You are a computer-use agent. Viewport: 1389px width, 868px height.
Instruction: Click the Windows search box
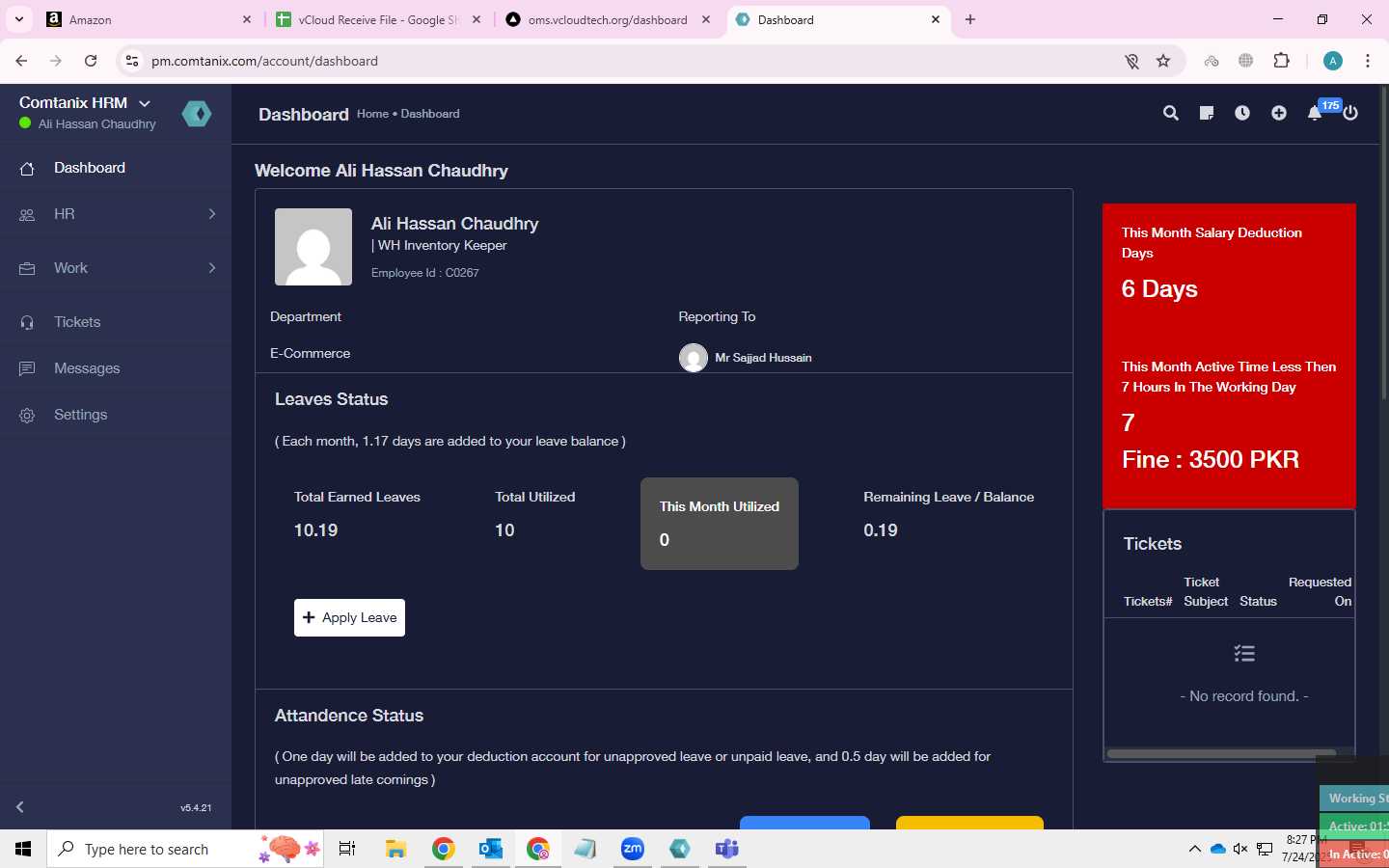tap(183, 849)
